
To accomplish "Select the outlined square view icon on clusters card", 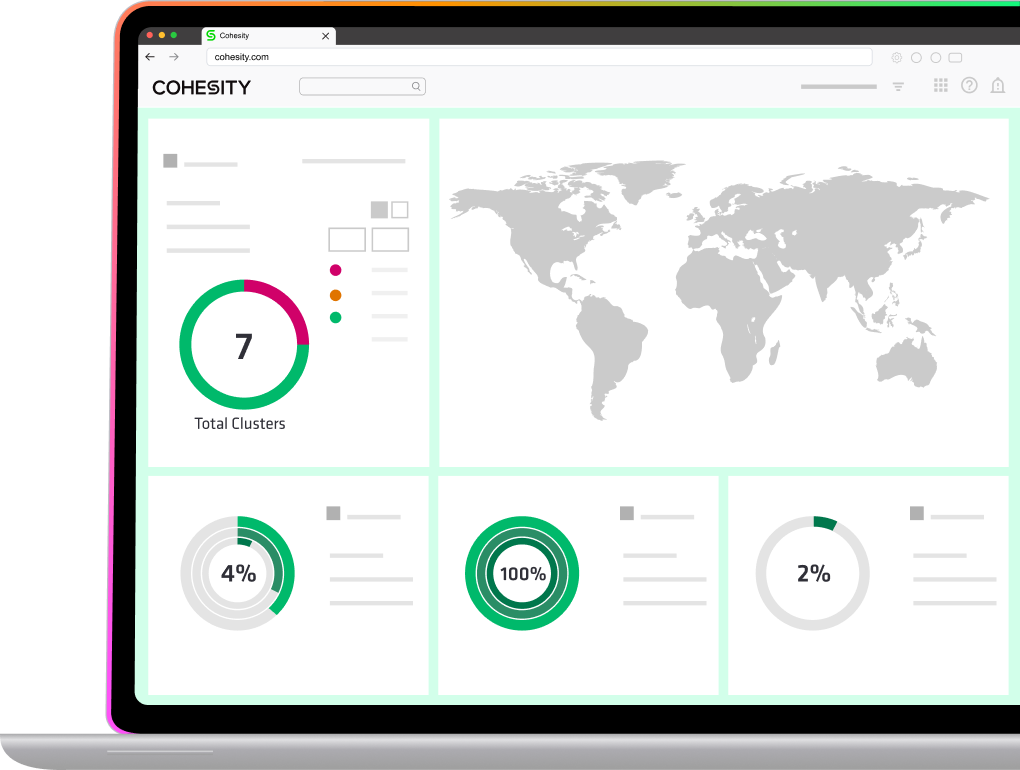I will pyautogui.click(x=398, y=210).
